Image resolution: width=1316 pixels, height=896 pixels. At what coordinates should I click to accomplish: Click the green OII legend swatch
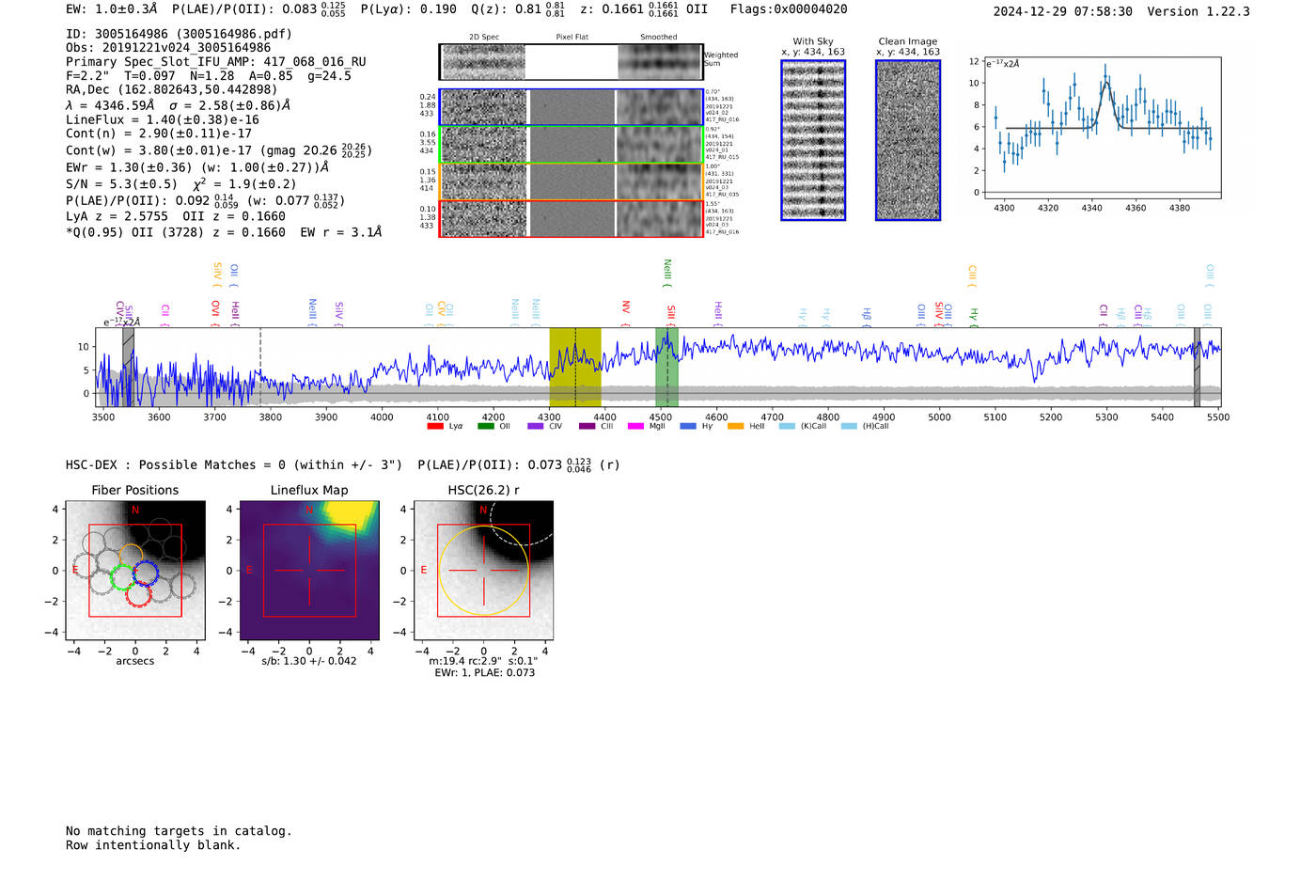coord(486,427)
